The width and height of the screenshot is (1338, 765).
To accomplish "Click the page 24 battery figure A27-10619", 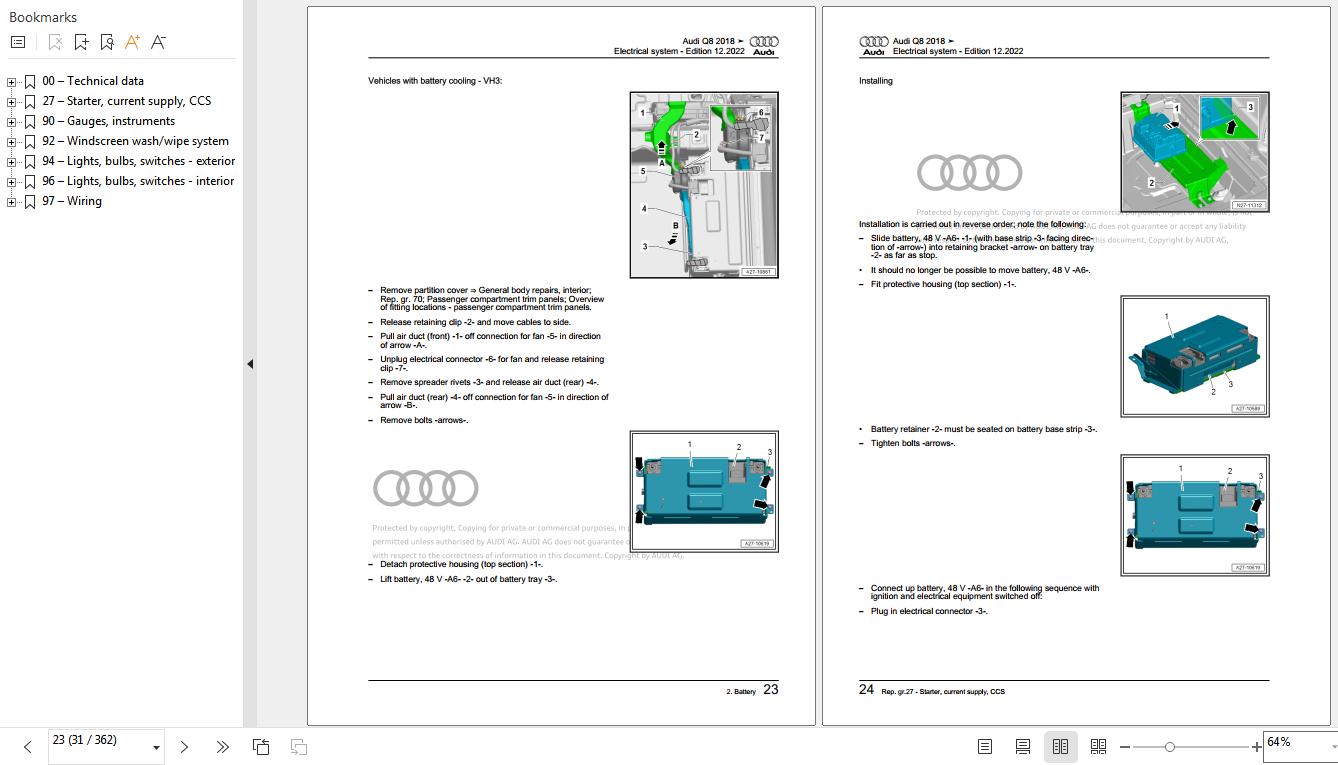I will (x=1194, y=515).
